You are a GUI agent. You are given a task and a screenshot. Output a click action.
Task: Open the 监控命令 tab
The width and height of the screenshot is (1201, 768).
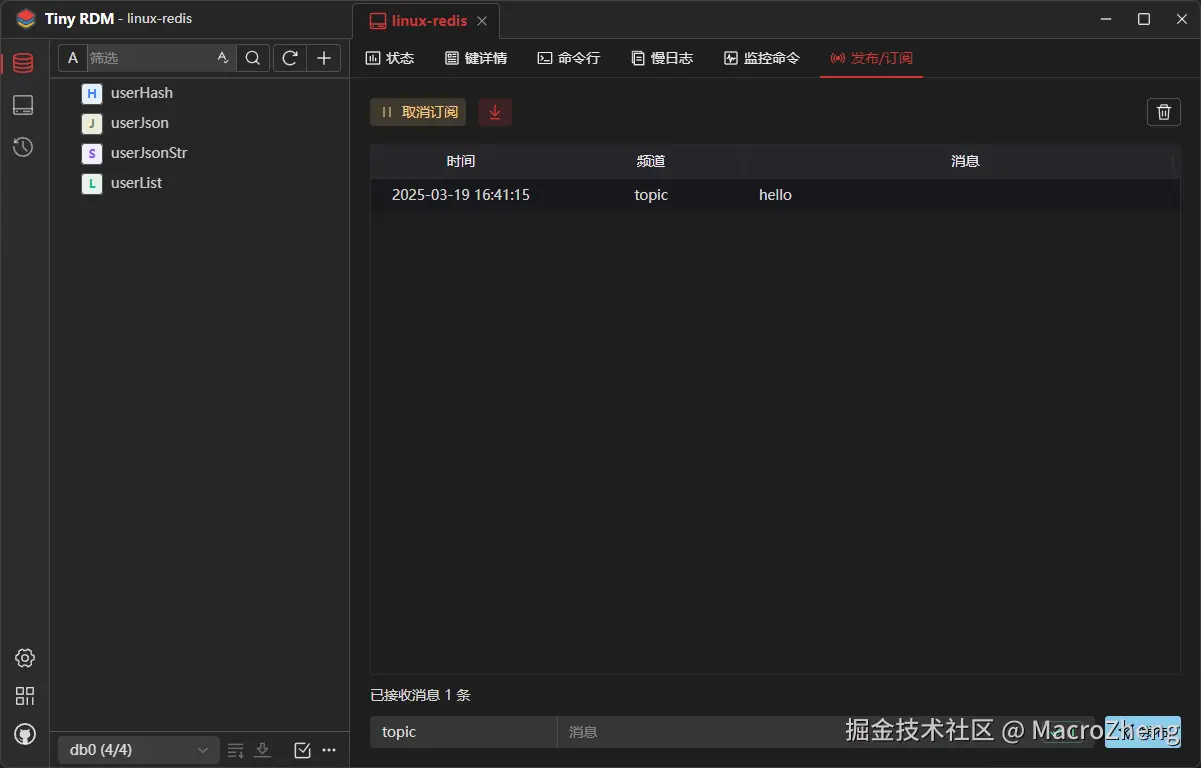coord(762,58)
